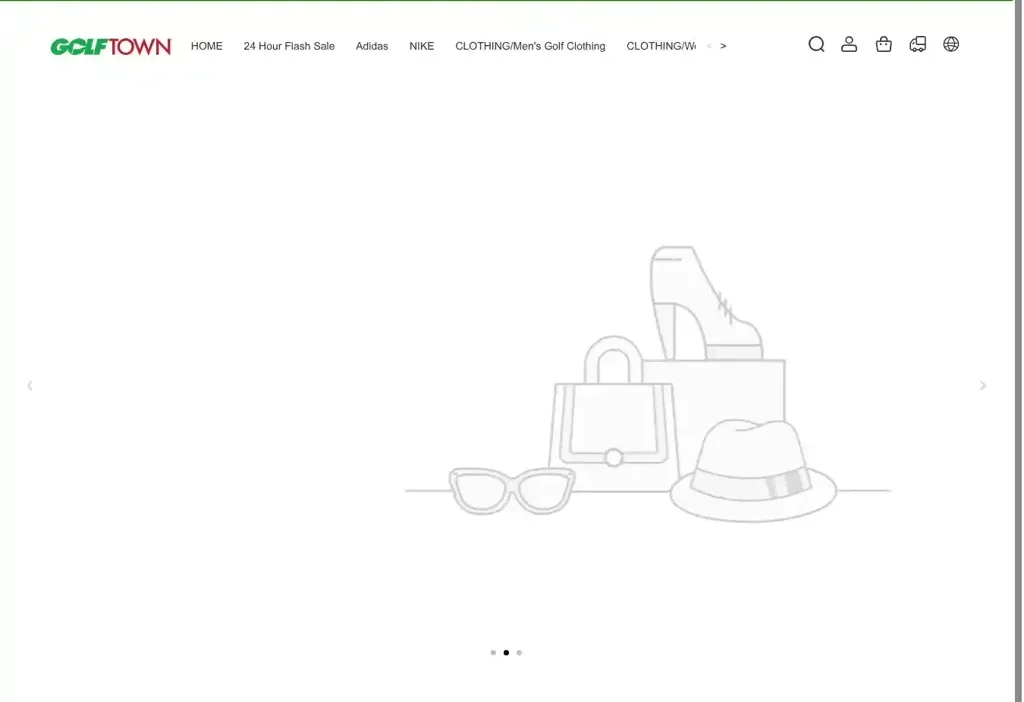Viewport: 1024px width, 702px height.
Task: Visit the 24 Hour Flash Sale link
Action: pyautogui.click(x=289, y=45)
